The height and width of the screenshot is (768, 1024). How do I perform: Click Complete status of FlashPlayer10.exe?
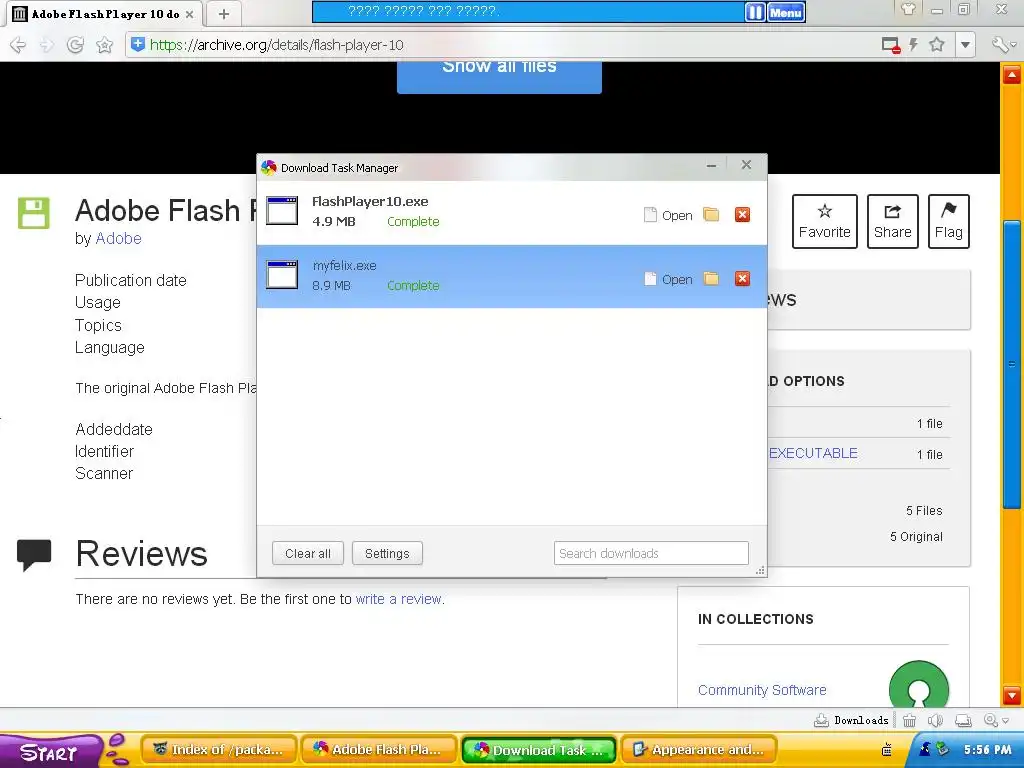[413, 221]
